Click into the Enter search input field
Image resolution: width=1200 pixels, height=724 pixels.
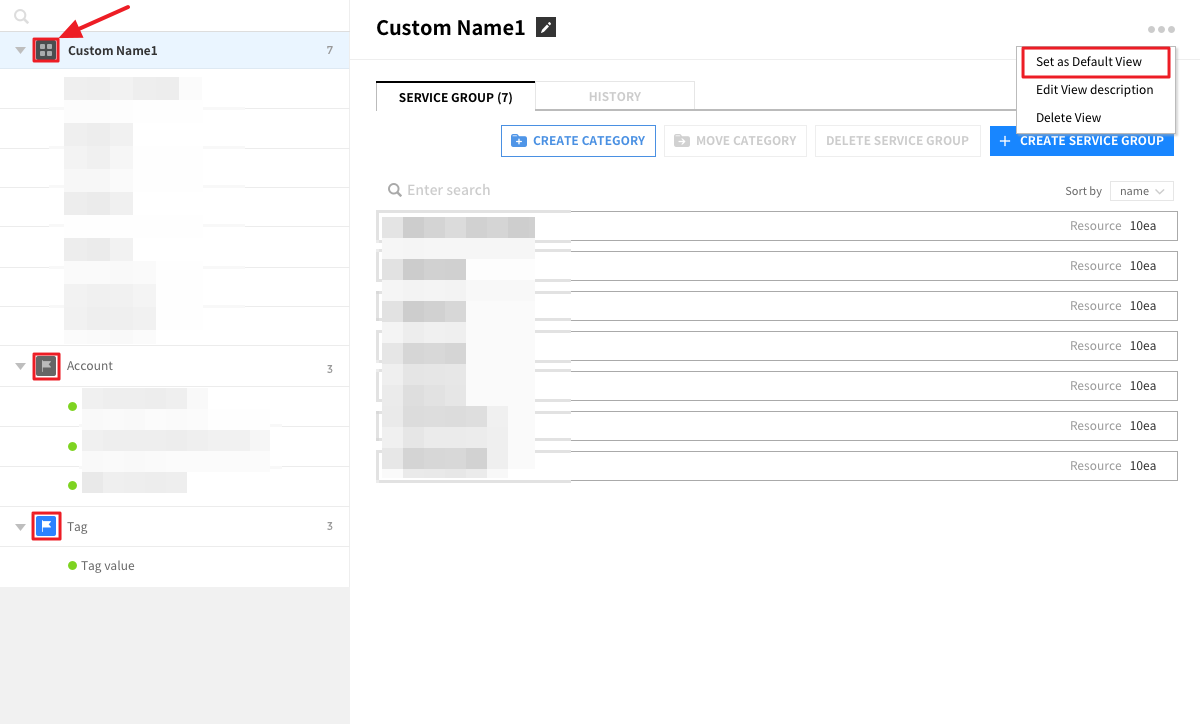coord(600,190)
